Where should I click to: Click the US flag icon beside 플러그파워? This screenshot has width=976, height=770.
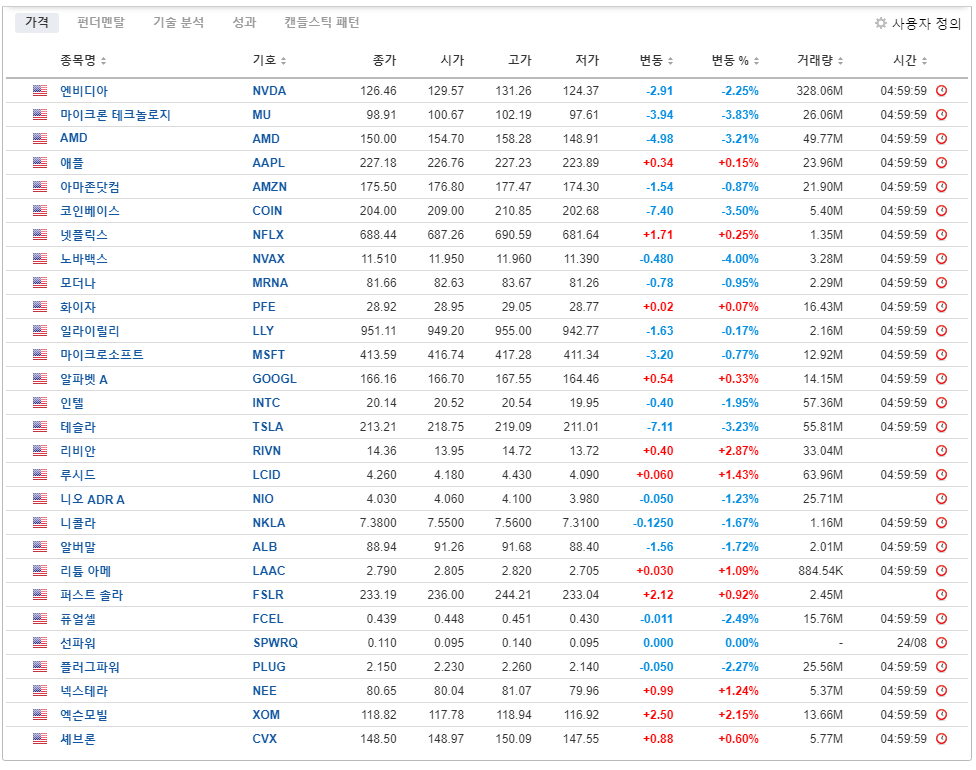(x=40, y=667)
